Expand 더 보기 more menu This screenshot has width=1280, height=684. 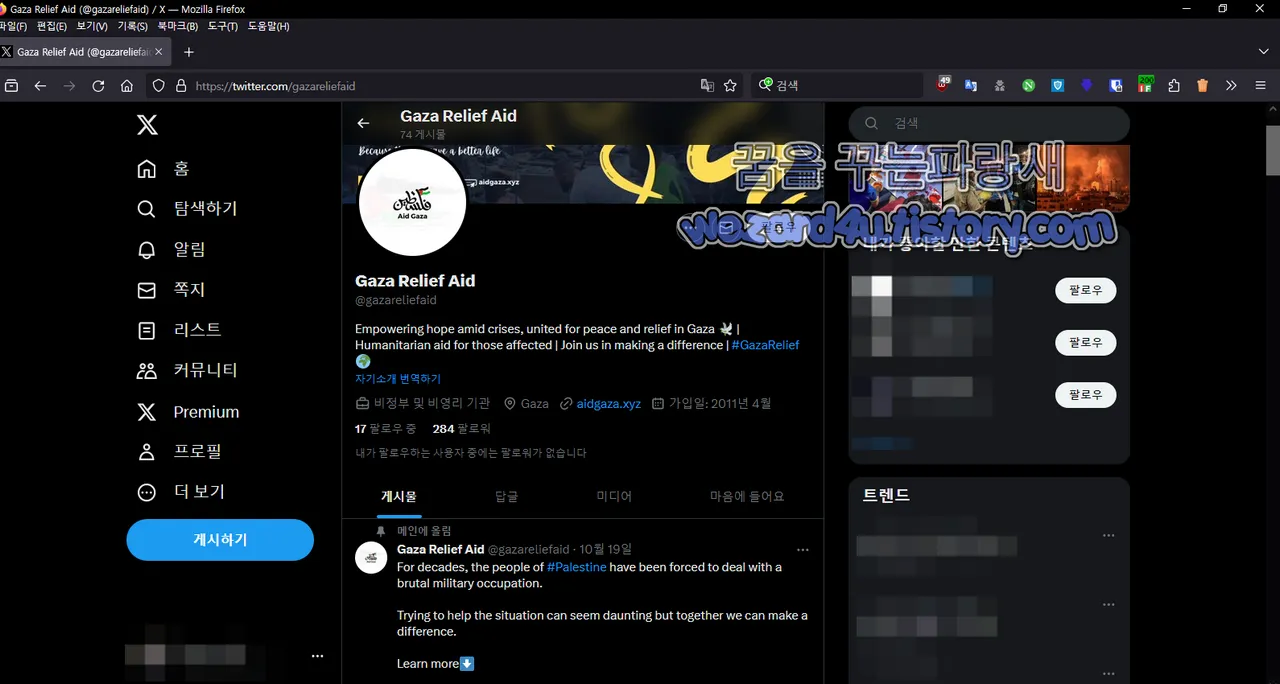(181, 492)
